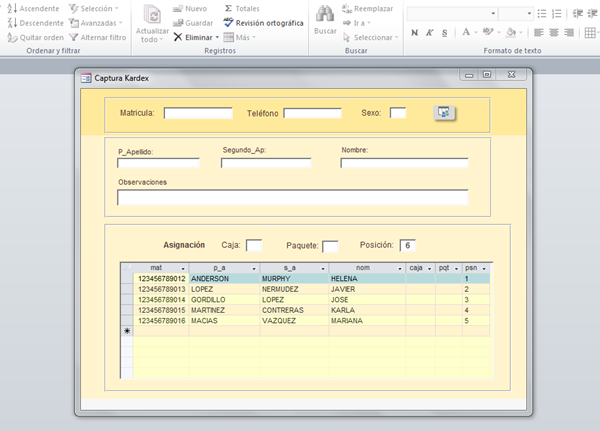Toggle bold text formatting
Image resolution: width=600 pixels, height=431 pixels.
tap(414, 33)
